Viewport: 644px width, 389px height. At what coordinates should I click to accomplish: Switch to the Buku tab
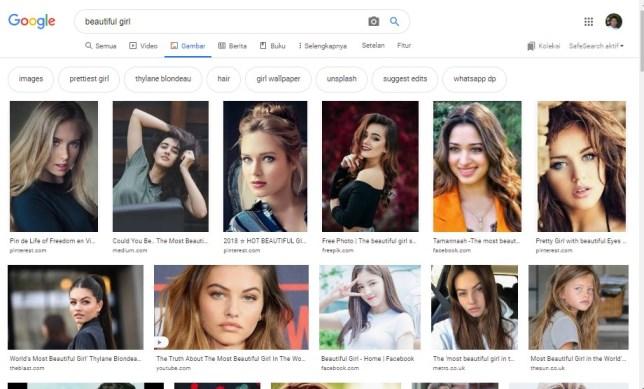click(273, 46)
